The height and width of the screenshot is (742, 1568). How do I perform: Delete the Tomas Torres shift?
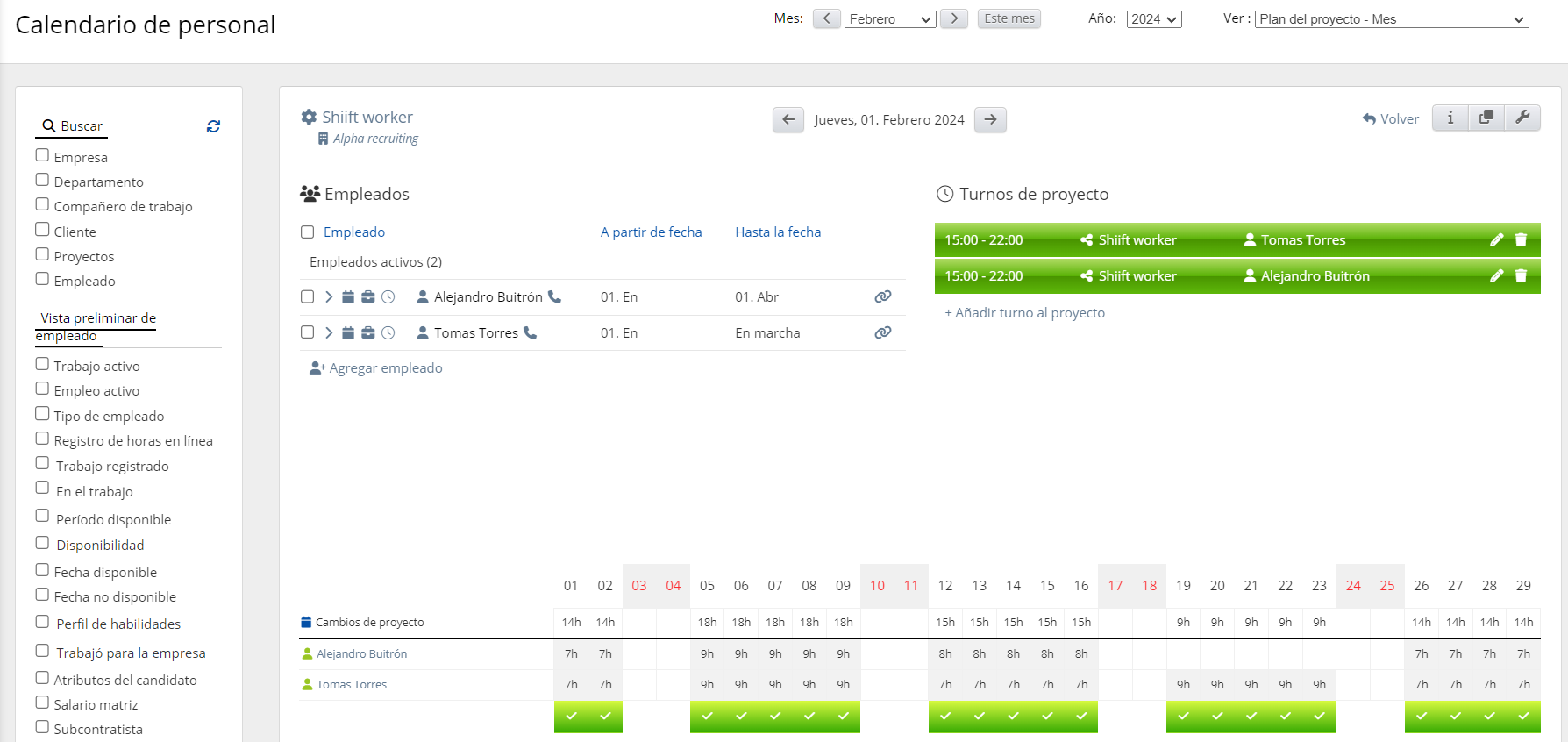coord(1521,240)
